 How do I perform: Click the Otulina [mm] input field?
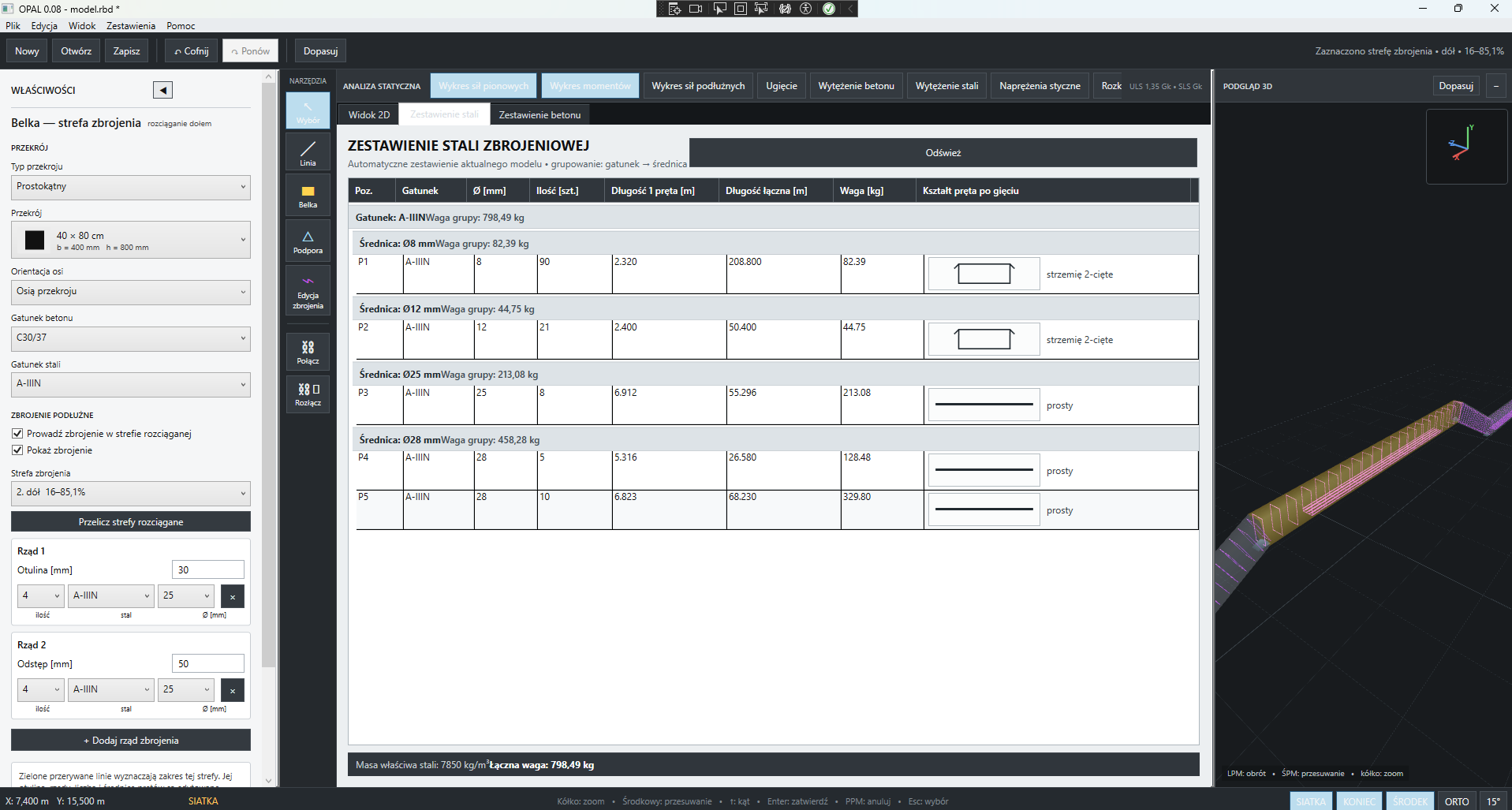(208, 570)
